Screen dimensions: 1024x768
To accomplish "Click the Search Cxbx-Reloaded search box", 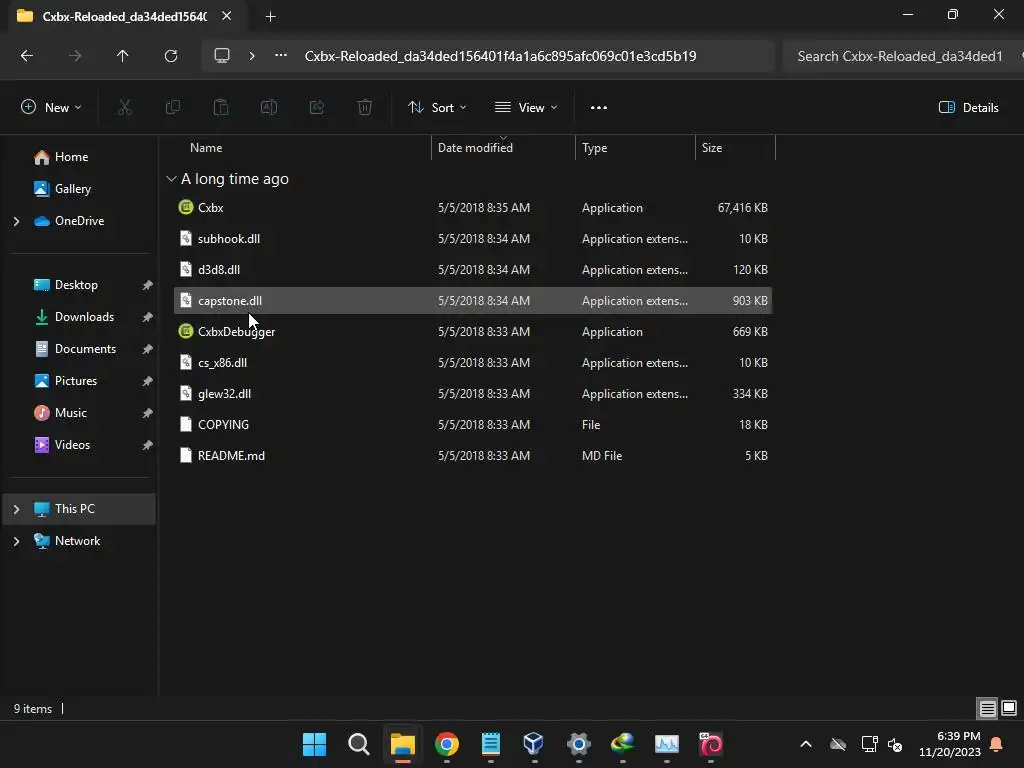I will point(901,56).
